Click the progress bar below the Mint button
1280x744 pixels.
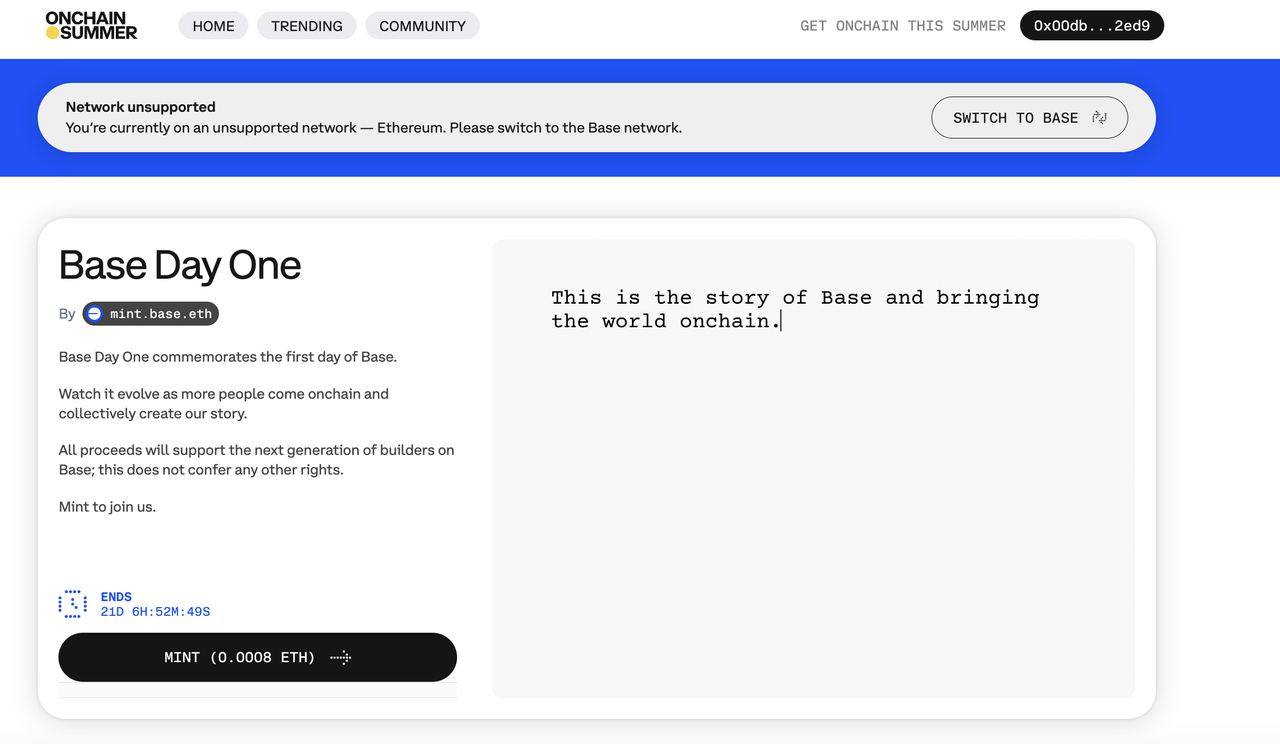(x=257, y=690)
